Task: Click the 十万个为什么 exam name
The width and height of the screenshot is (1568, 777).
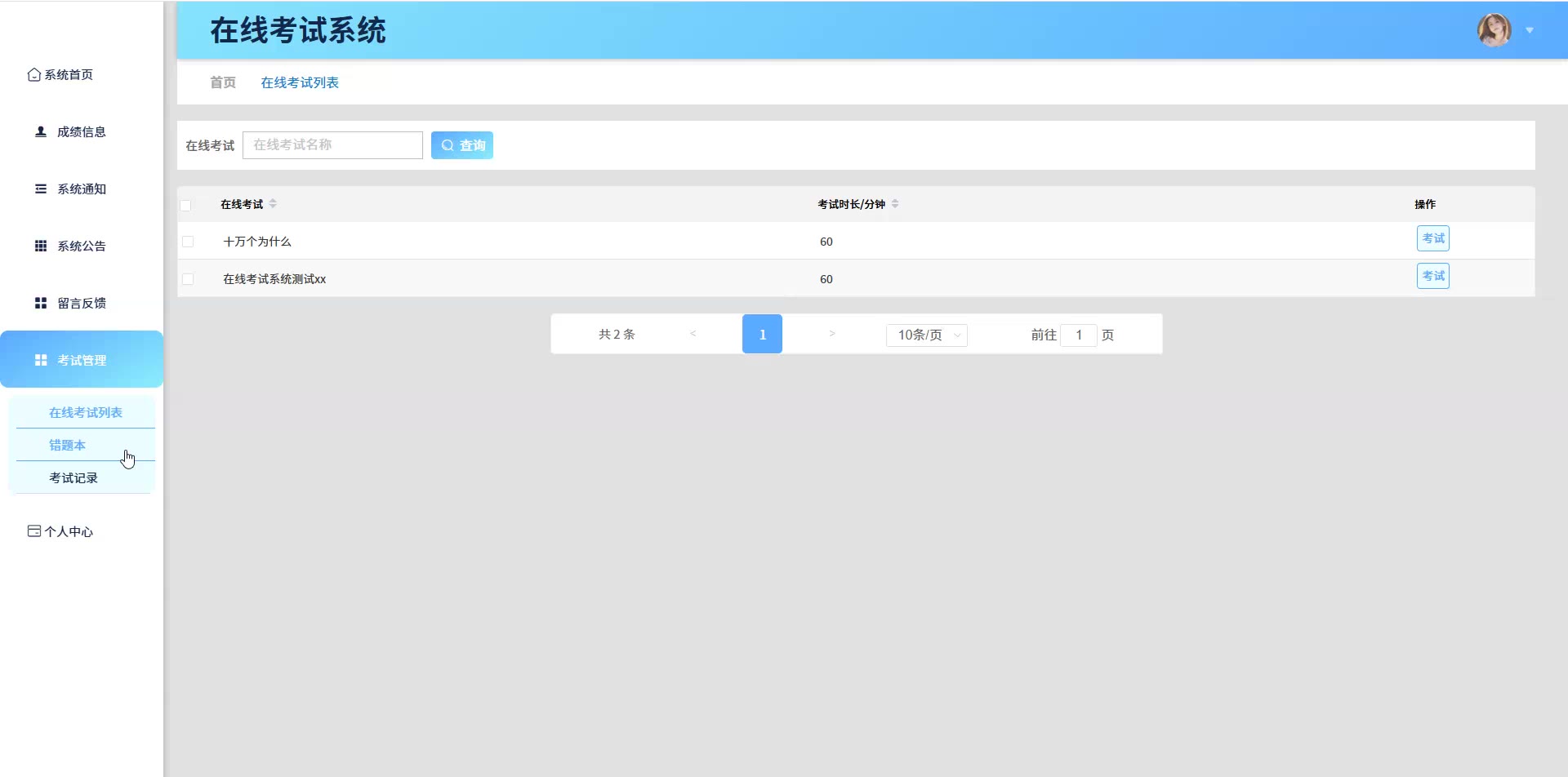Action: click(257, 242)
